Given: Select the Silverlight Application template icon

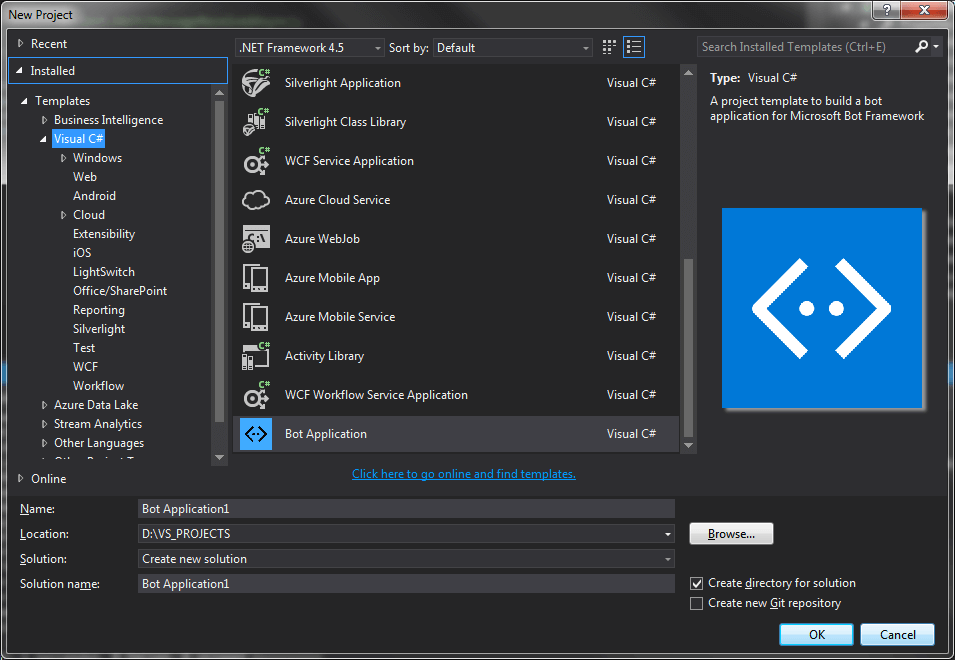Looking at the screenshot, I should [256, 83].
